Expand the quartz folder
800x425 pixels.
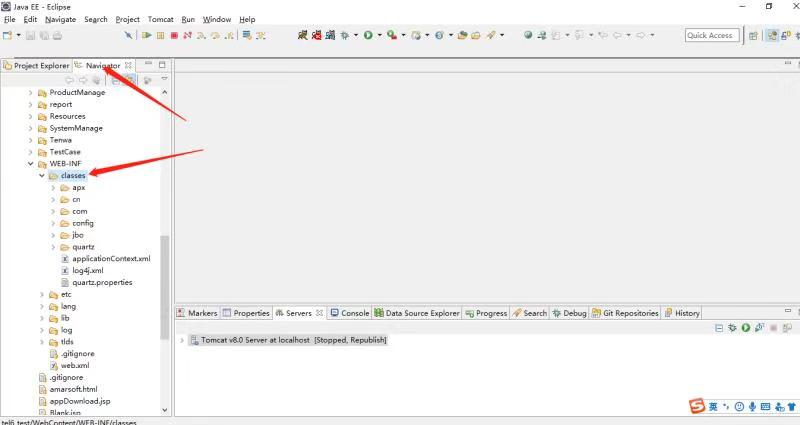tap(53, 247)
